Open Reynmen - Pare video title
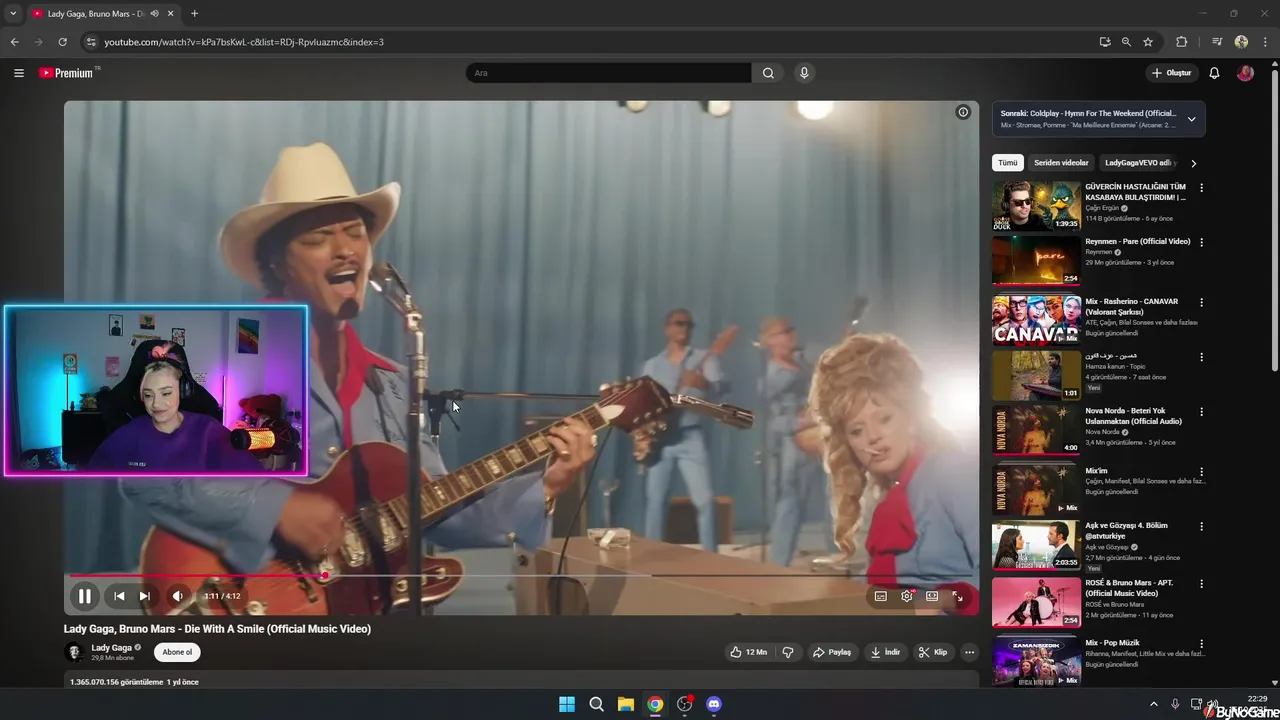Screen dimensions: 1280x720 [x=1138, y=241]
